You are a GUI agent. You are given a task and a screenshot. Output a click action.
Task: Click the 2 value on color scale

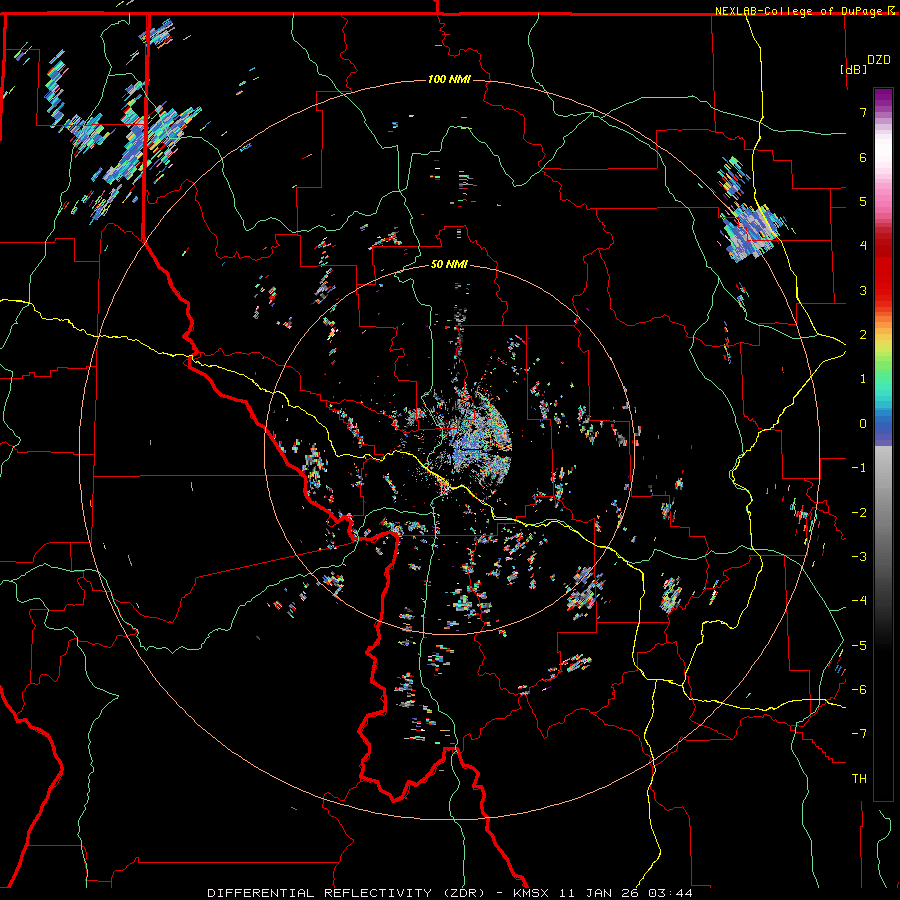pos(863,335)
